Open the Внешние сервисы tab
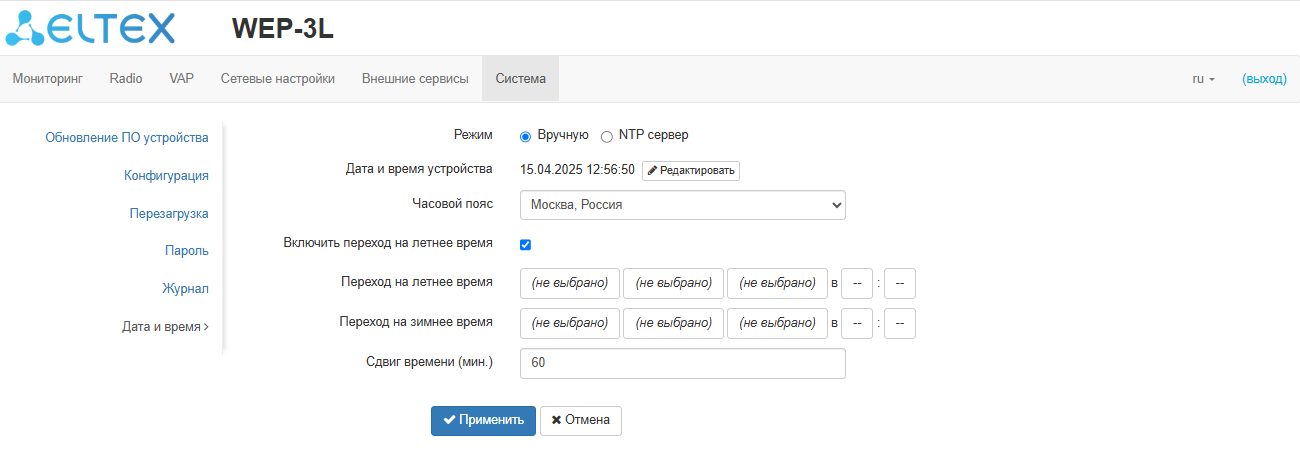Viewport: 1300px width, 458px height. 415,79
